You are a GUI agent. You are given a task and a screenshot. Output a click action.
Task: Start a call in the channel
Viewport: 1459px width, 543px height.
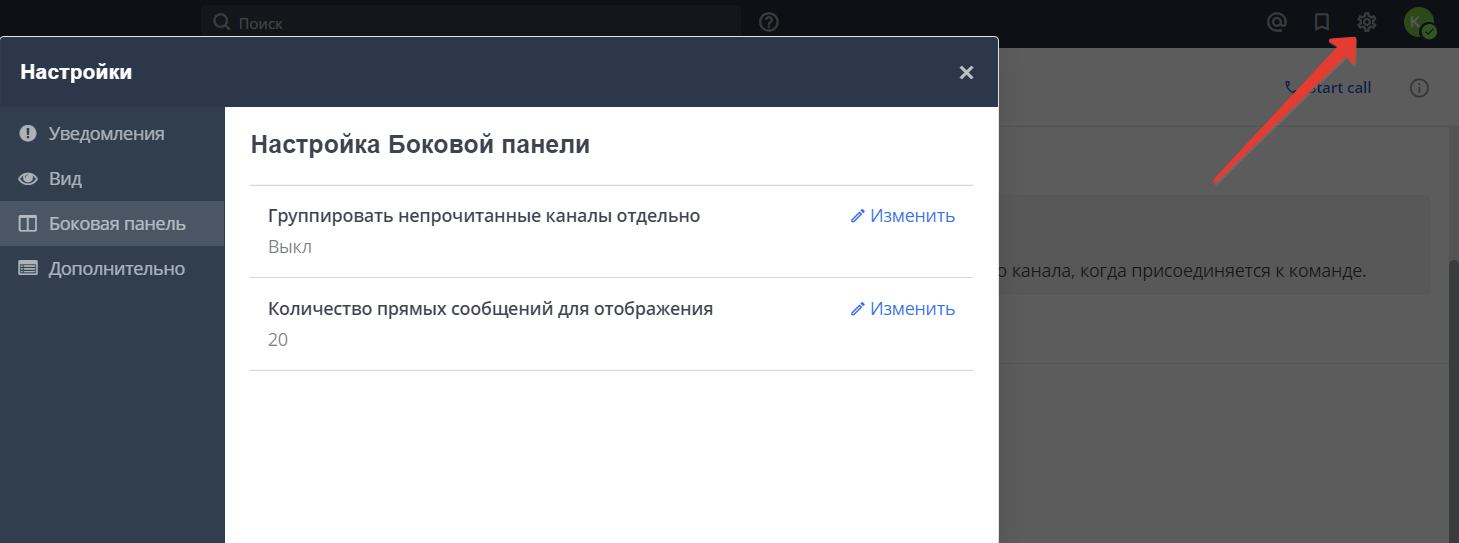1328,88
